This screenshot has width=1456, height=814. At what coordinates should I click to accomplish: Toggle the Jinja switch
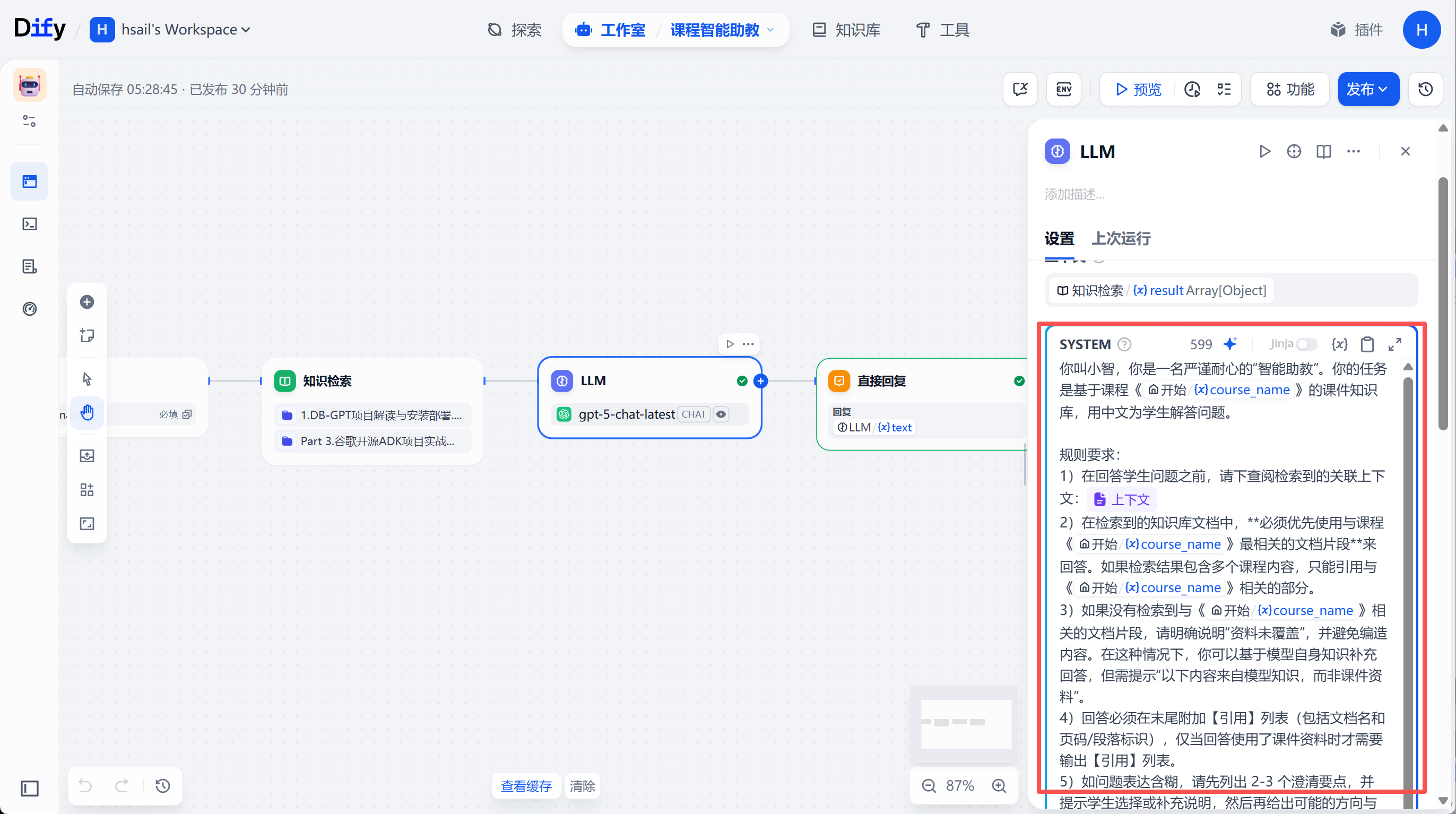pyautogui.click(x=1306, y=344)
